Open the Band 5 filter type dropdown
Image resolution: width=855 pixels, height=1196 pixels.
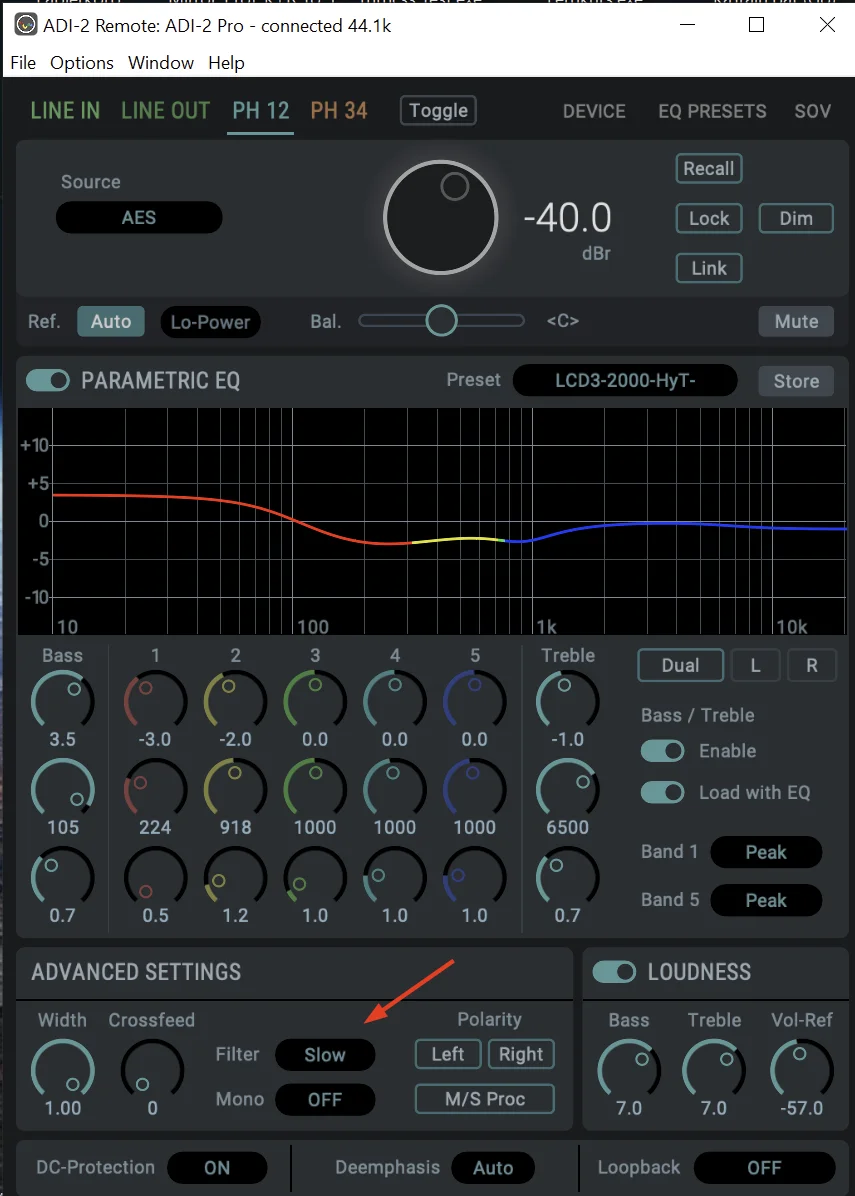[x=766, y=900]
